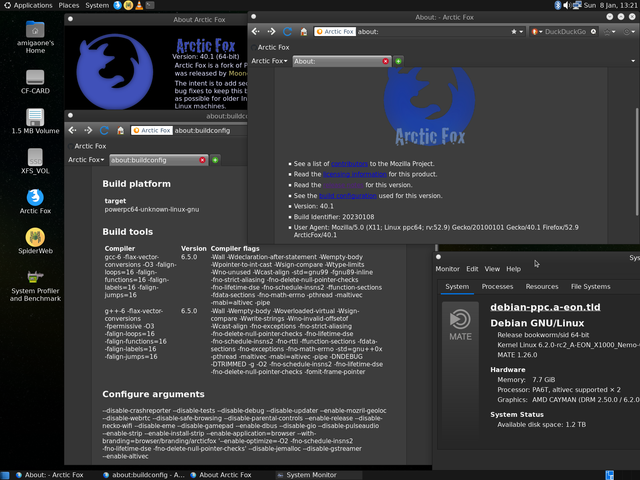The image size is (640, 480).
Task: Launch VLC cone icon in top panel
Action: 139,5
